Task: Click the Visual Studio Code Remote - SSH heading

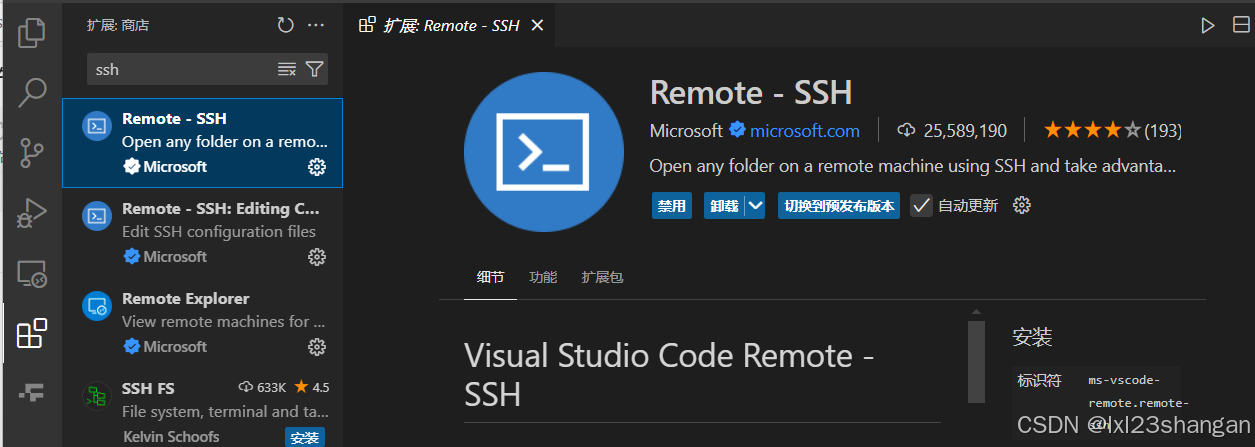Action: 671,375
